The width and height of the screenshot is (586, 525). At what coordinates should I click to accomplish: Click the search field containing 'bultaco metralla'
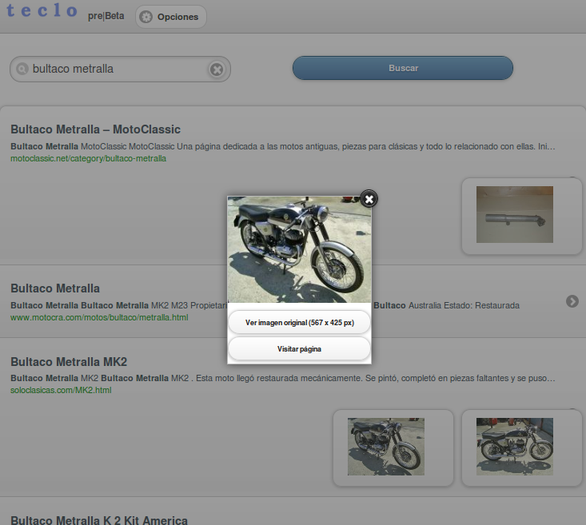pyautogui.click(x=120, y=69)
